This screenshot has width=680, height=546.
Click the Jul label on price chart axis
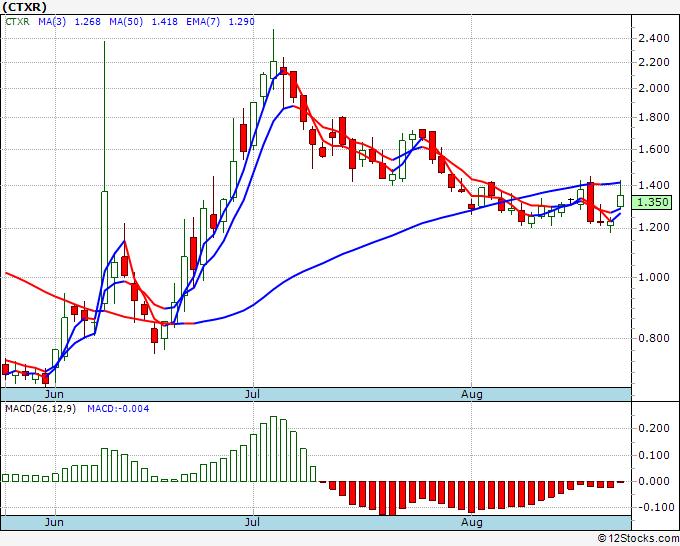(253, 395)
